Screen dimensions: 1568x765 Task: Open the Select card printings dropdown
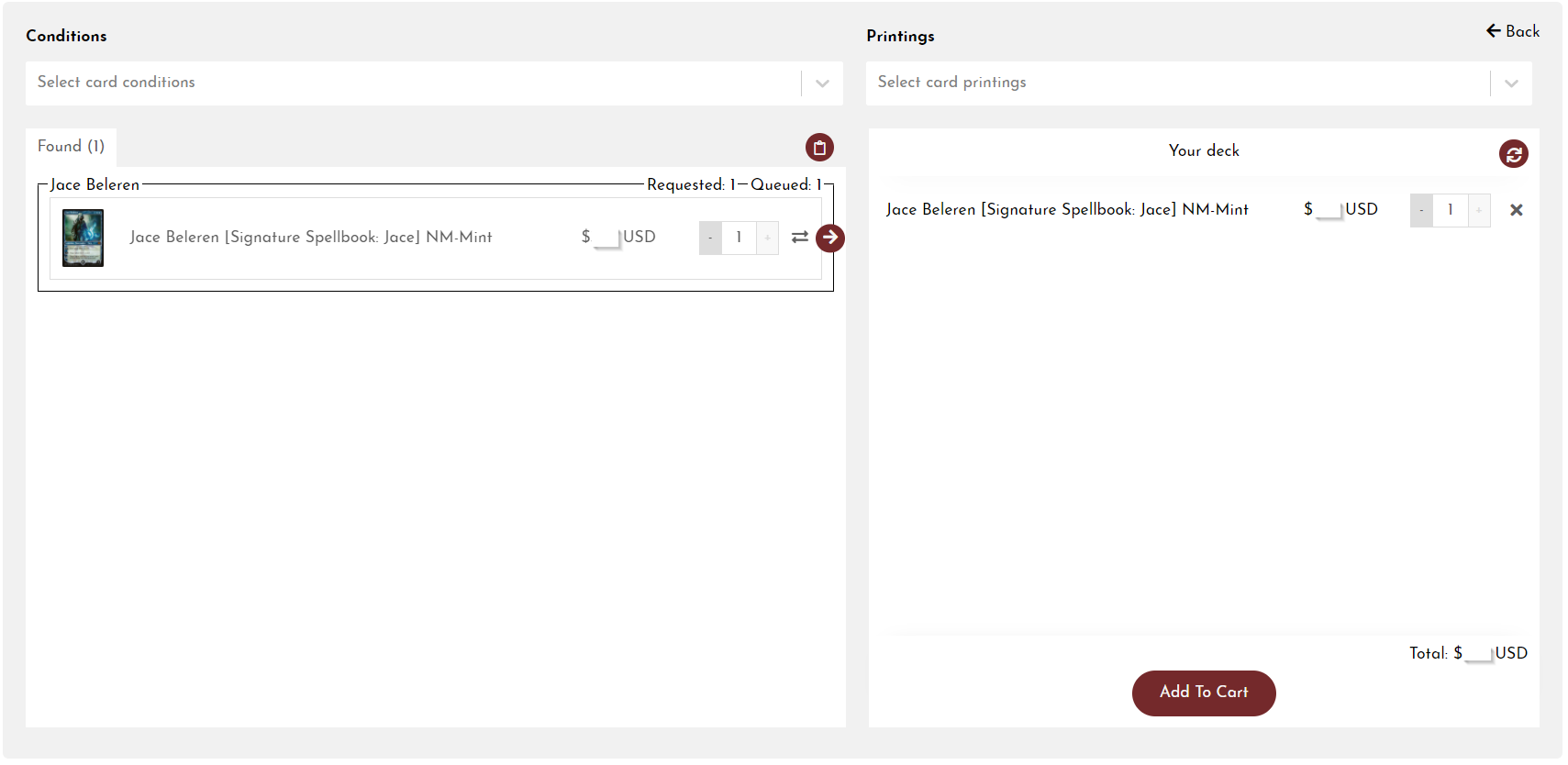[x=1198, y=83]
